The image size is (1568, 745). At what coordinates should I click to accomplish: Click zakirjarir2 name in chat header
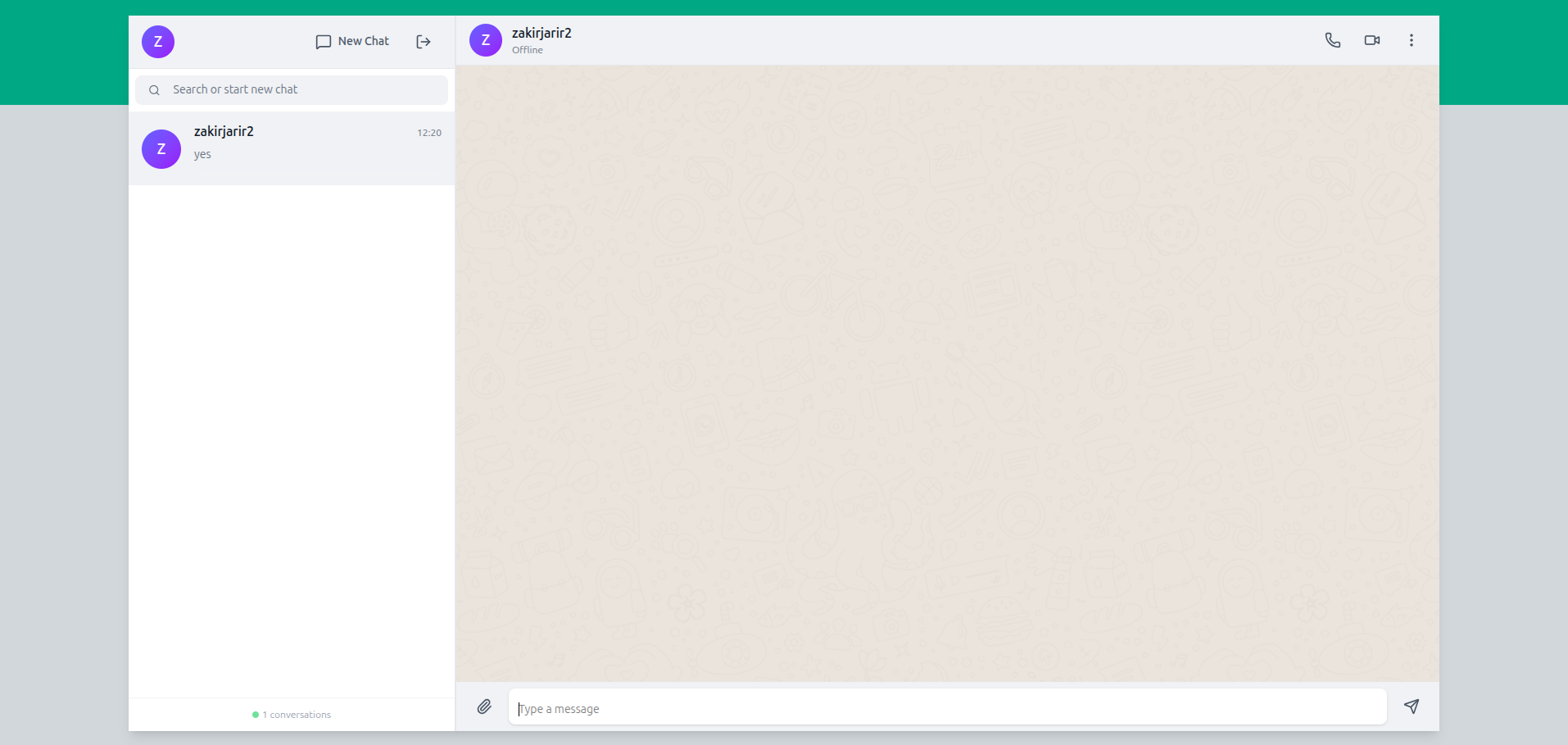click(541, 33)
